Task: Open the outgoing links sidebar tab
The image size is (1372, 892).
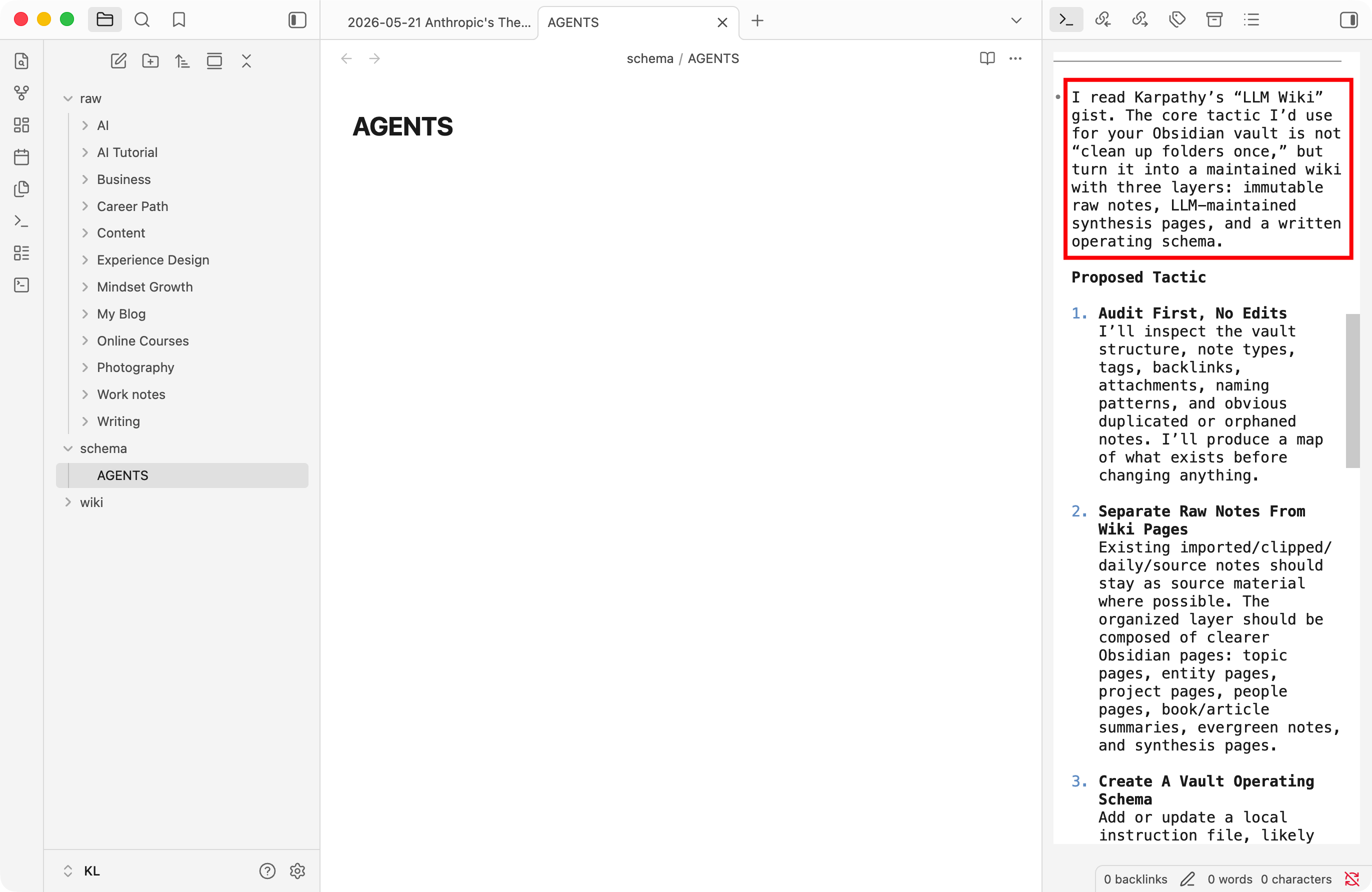Action: [x=1139, y=20]
